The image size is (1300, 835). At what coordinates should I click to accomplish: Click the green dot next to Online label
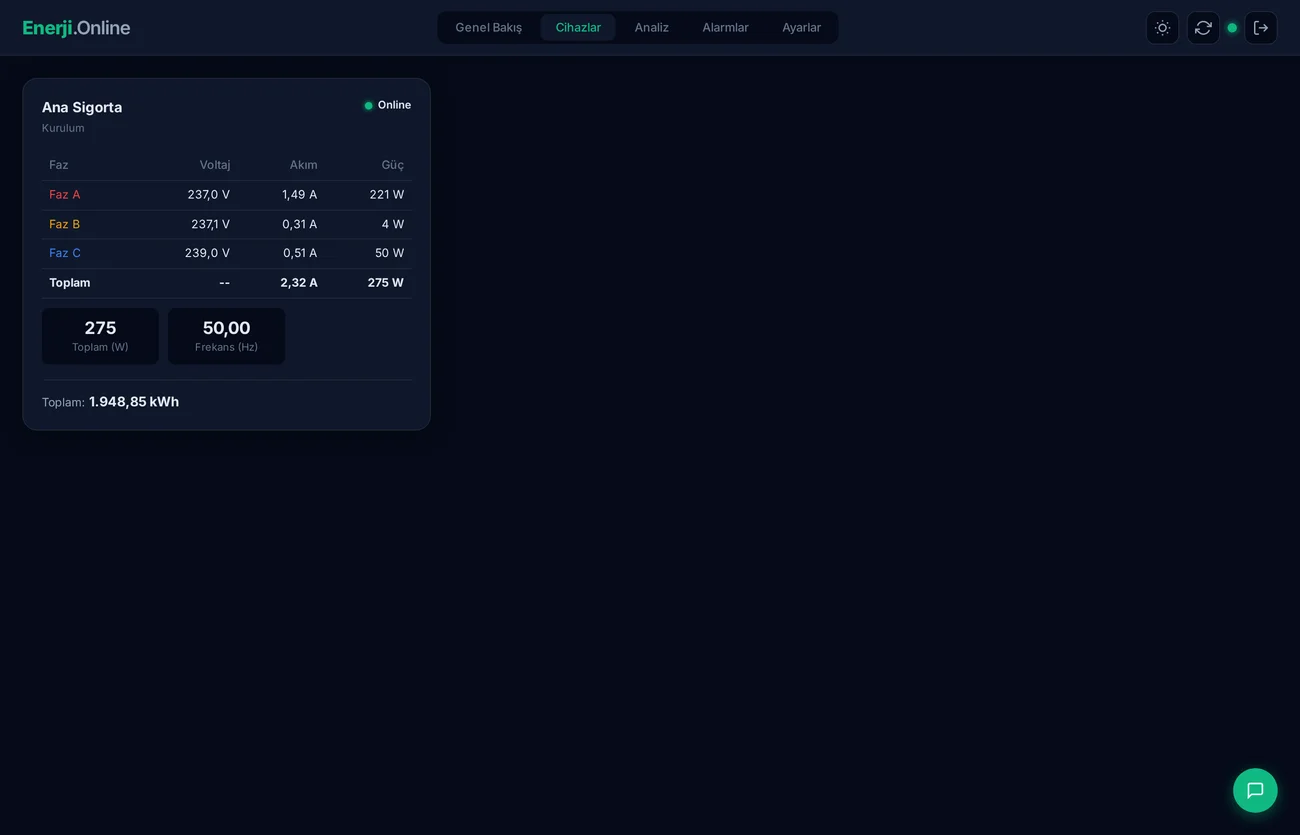point(367,104)
